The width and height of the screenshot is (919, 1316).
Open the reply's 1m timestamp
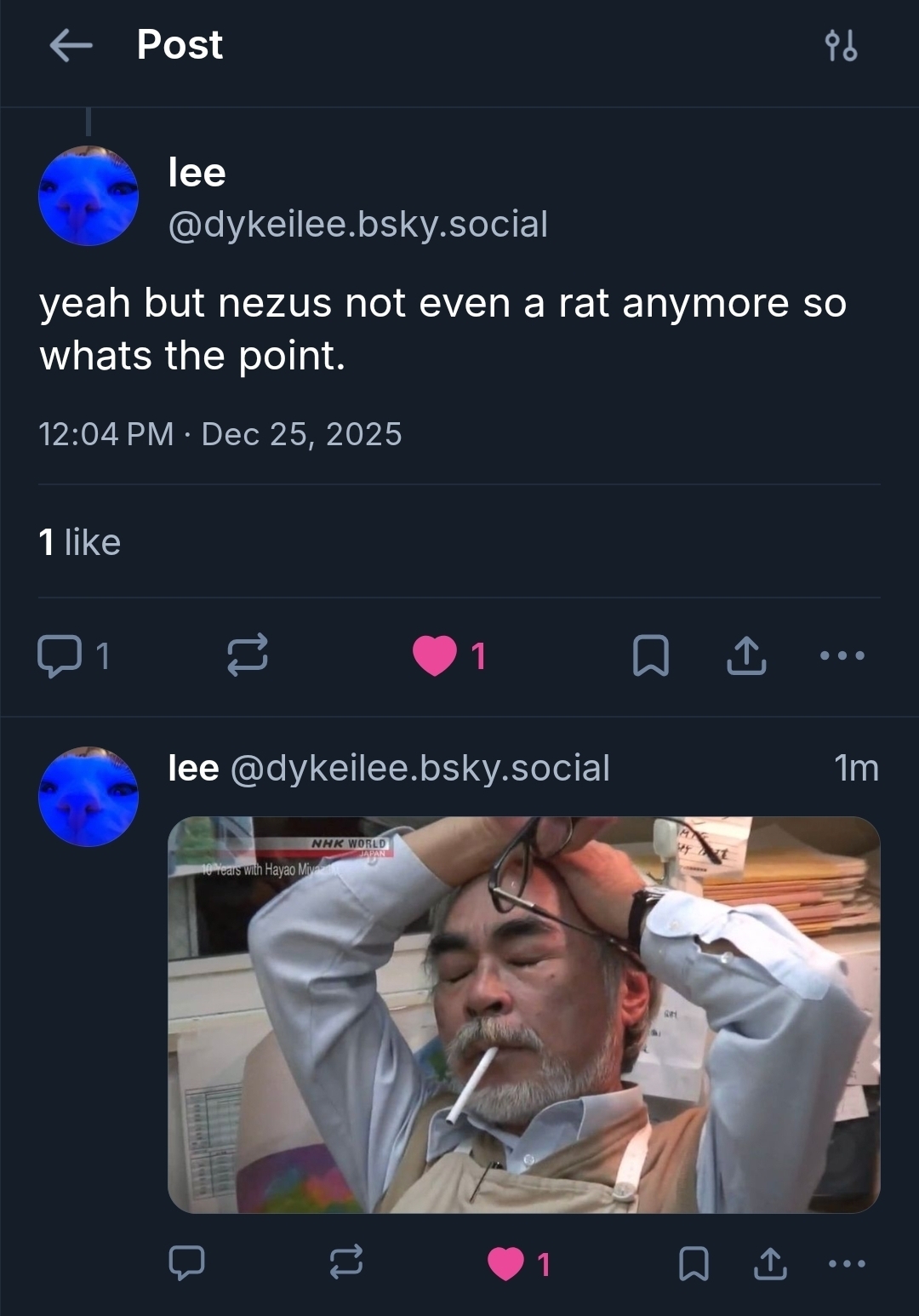click(856, 768)
